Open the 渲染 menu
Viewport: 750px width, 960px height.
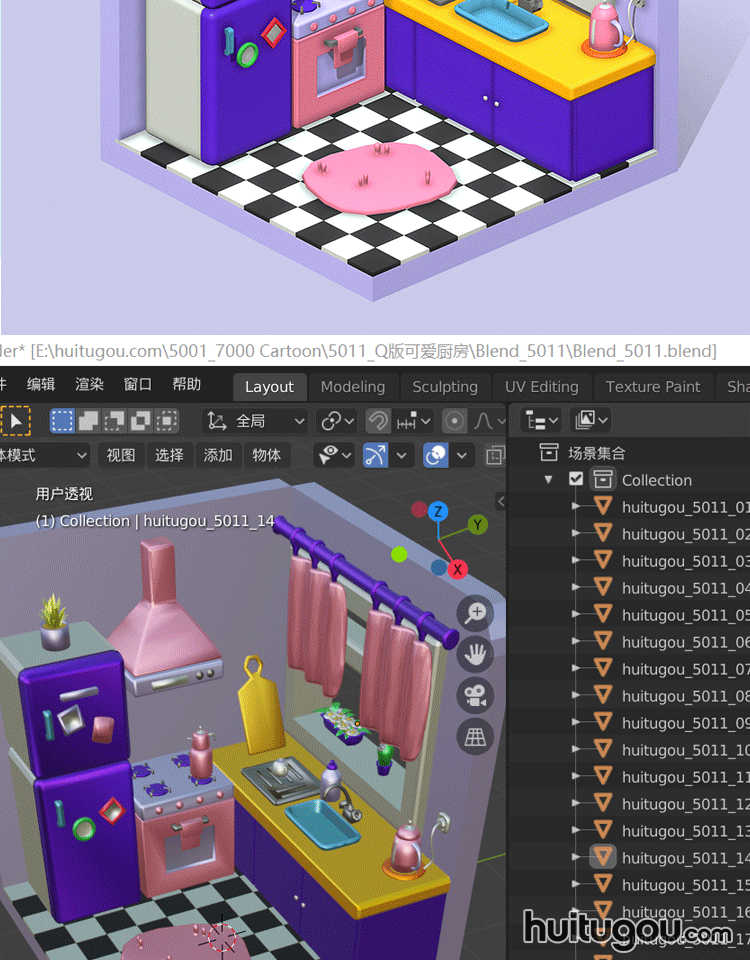(90, 385)
